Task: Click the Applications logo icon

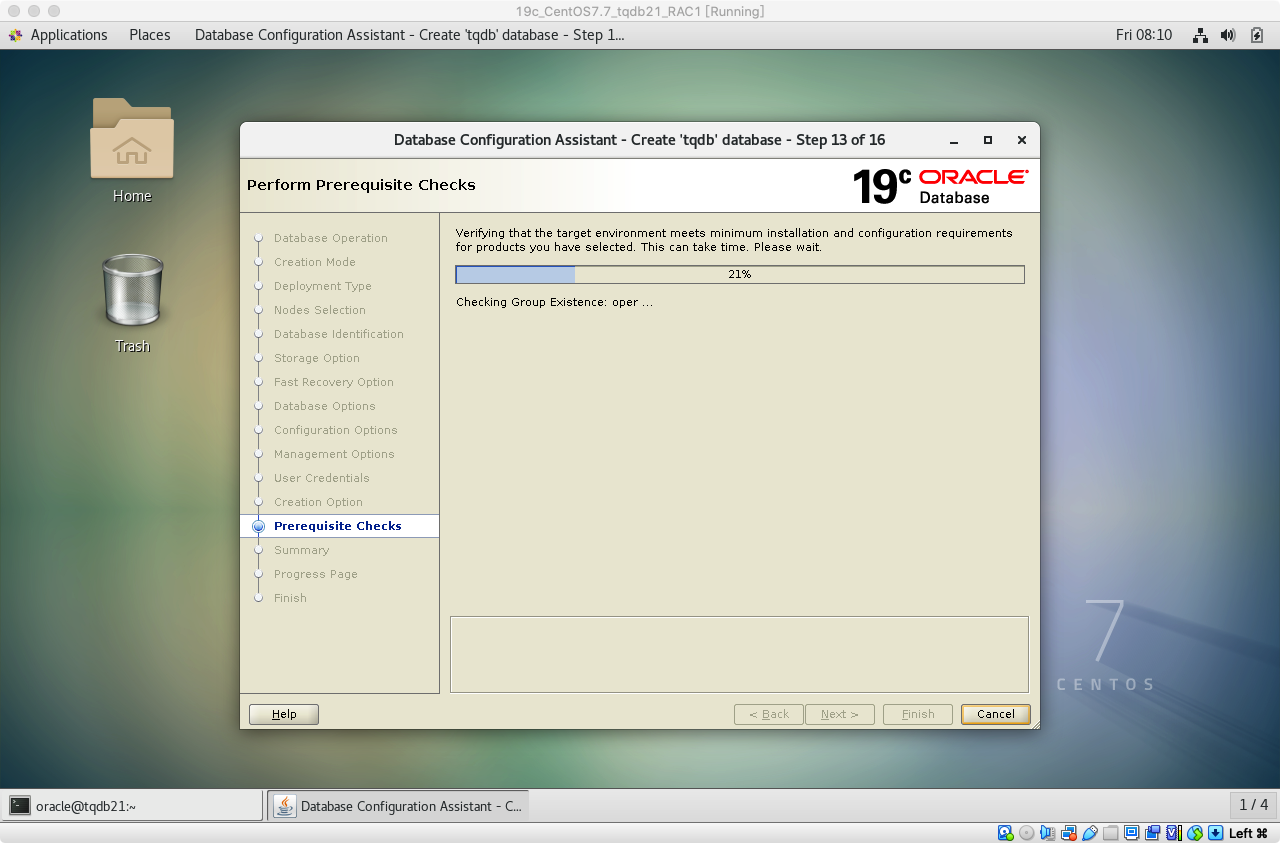Action: tap(15, 35)
